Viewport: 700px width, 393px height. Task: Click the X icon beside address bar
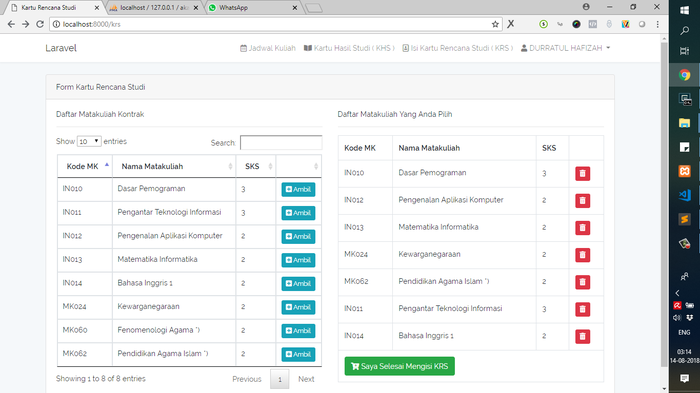click(x=511, y=24)
